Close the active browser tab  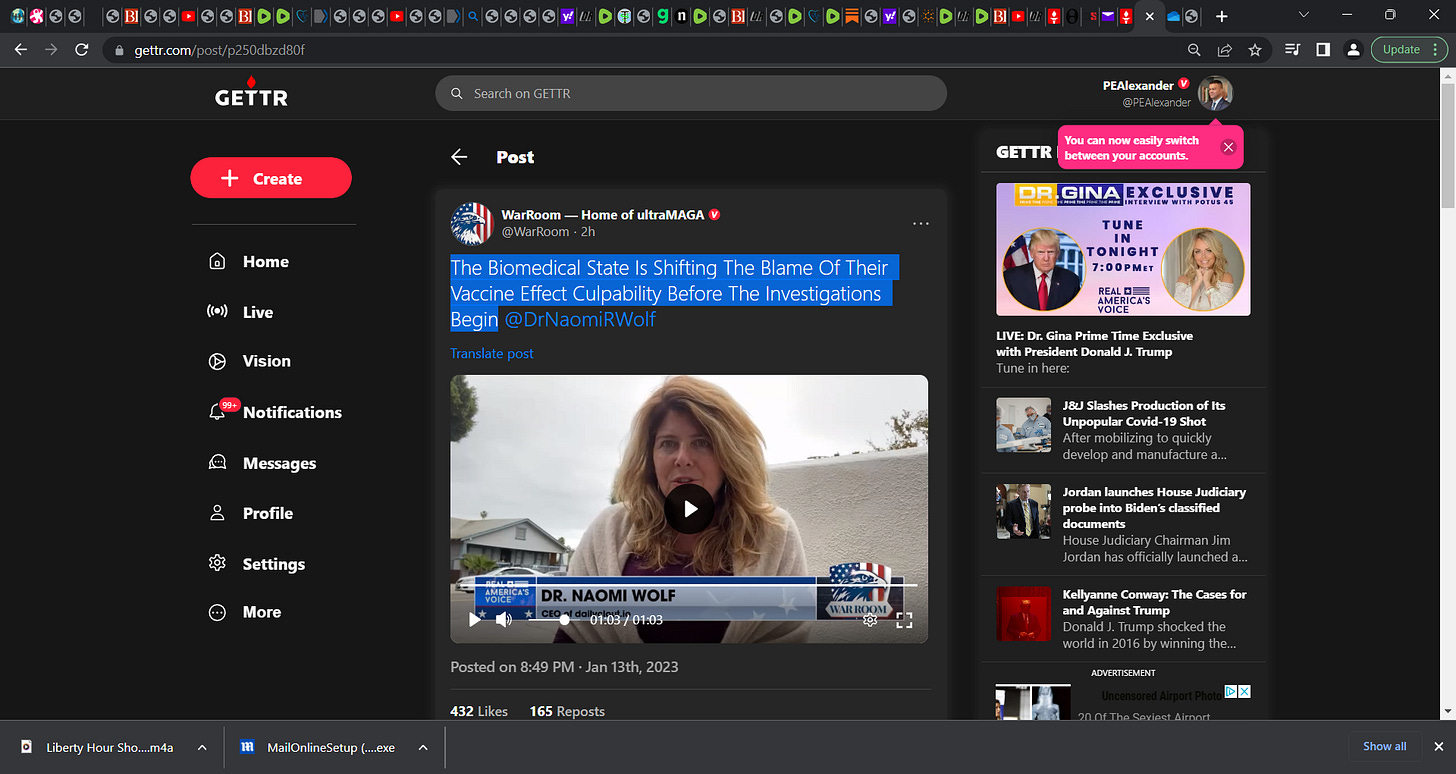1149,16
